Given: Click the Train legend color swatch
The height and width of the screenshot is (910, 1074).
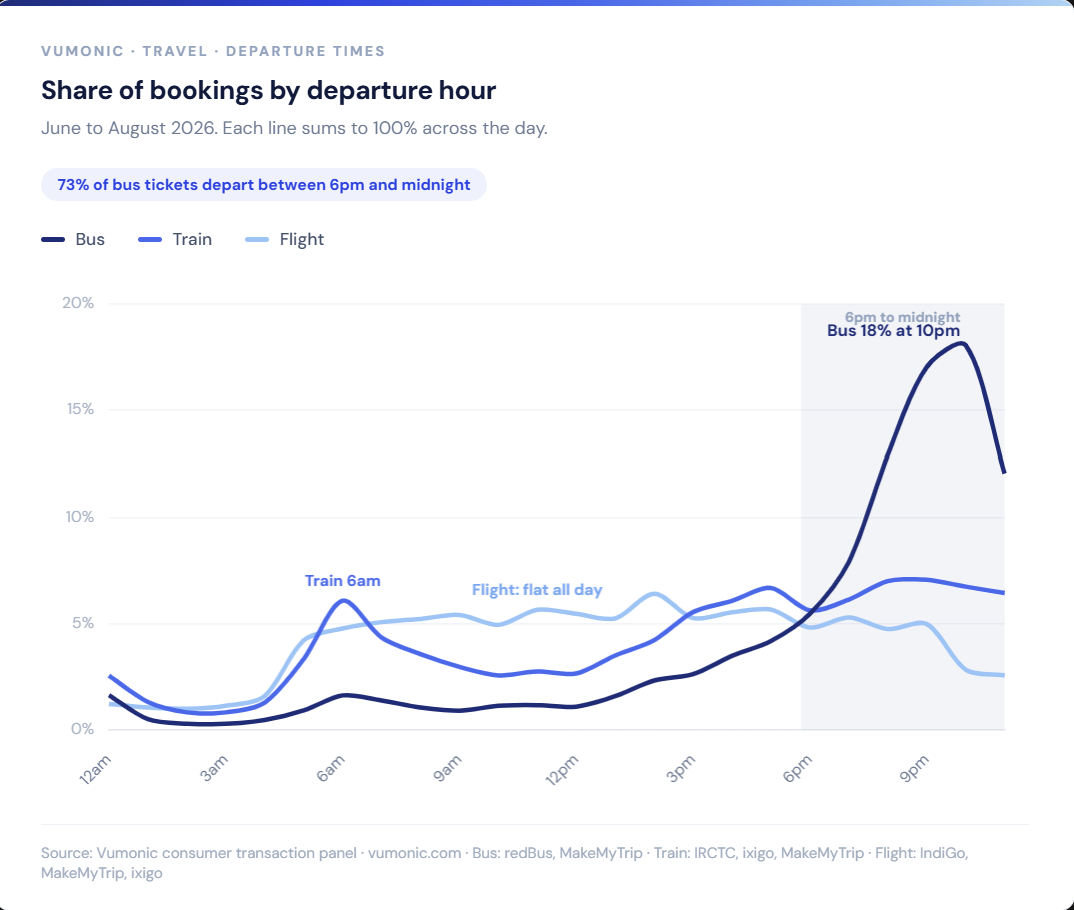Looking at the screenshot, I should tap(150, 240).
